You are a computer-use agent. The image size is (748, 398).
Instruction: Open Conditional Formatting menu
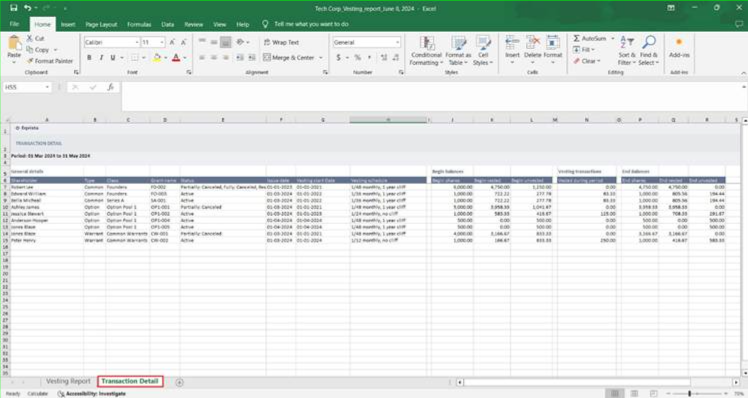pyautogui.click(x=426, y=51)
